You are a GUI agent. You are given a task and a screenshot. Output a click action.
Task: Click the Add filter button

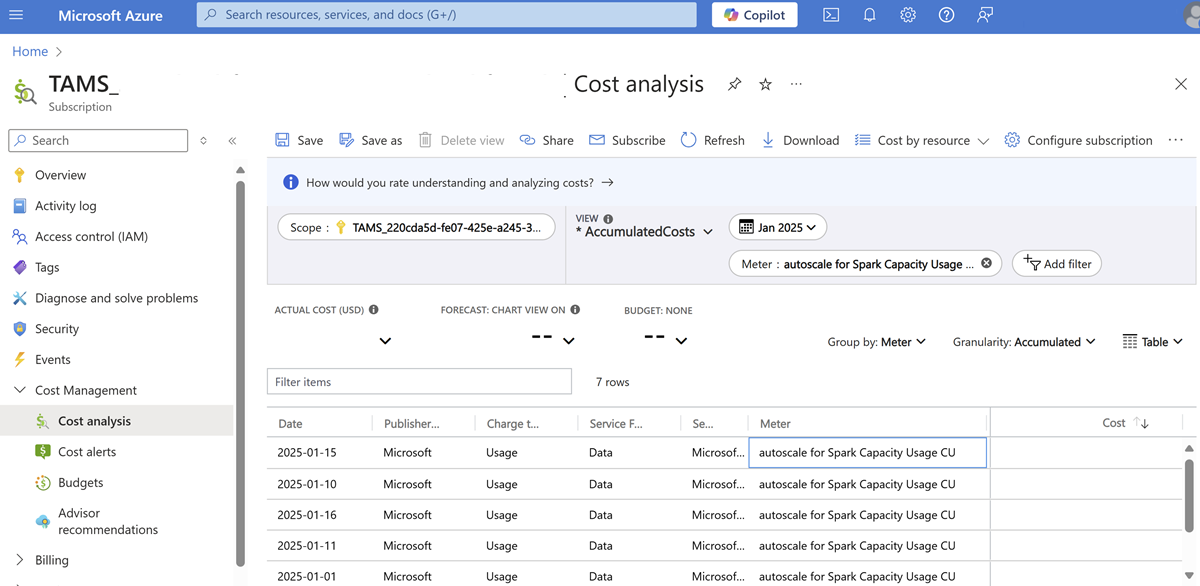tap(1057, 264)
